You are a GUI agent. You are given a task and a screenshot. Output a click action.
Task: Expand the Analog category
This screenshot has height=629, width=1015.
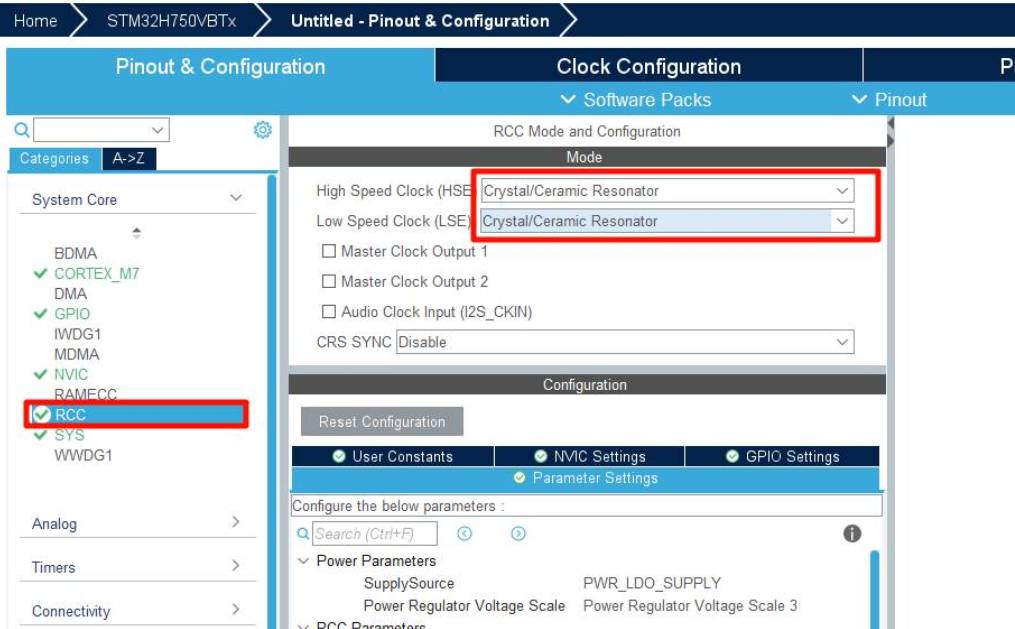click(x=236, y=522)
